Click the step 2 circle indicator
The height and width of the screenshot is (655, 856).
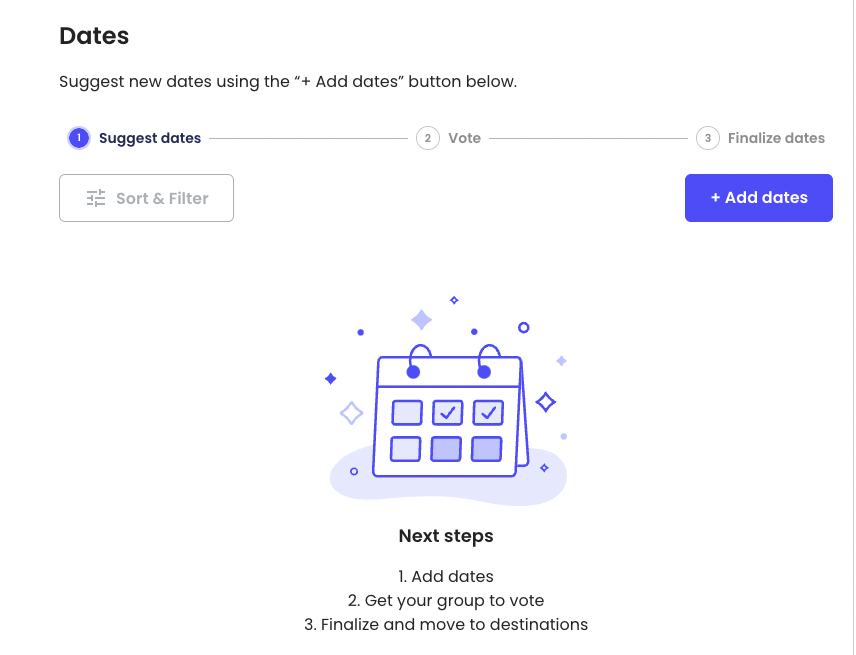[x=427, y=138]
